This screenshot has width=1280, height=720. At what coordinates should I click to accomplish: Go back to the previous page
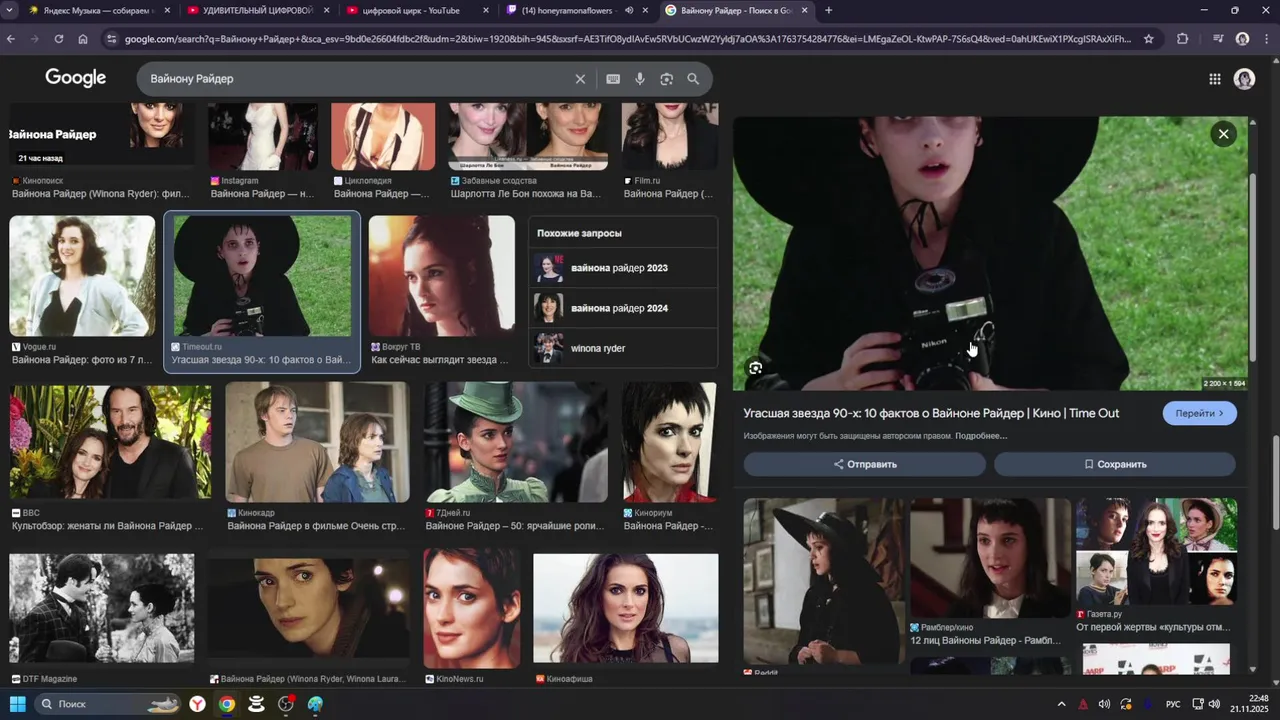tap(11, 39)
